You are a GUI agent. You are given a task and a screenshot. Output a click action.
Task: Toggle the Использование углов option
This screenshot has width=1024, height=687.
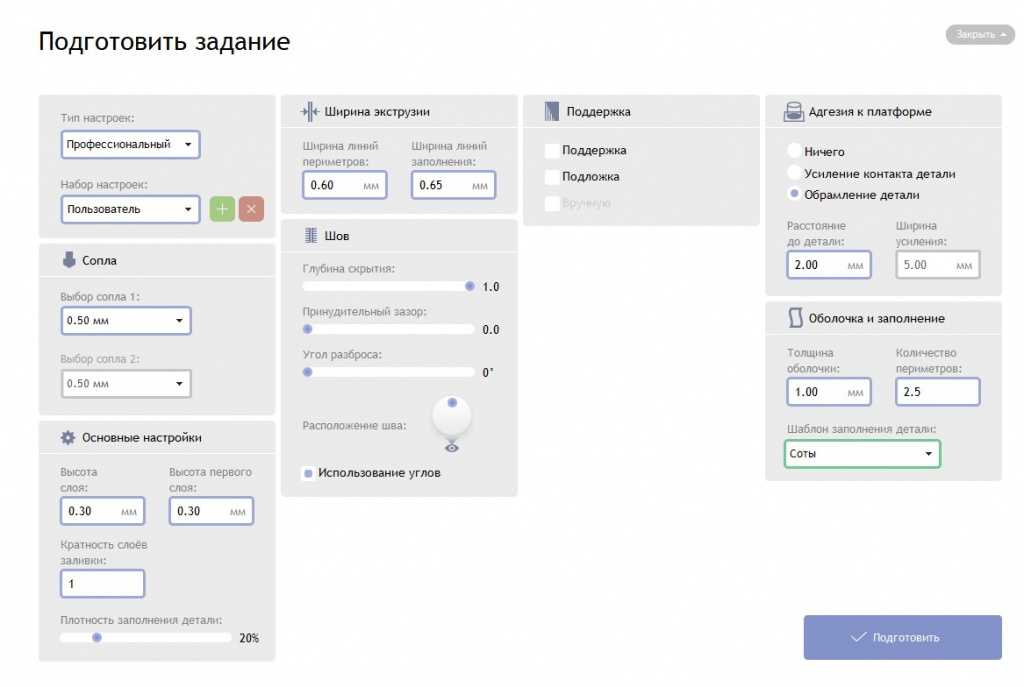coord(309,473)
